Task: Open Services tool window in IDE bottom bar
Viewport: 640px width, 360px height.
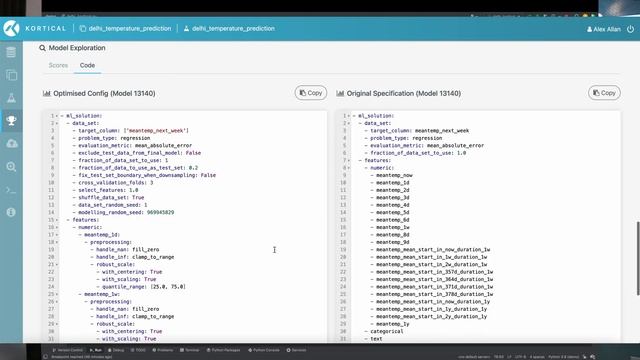Action: point(296,350)
